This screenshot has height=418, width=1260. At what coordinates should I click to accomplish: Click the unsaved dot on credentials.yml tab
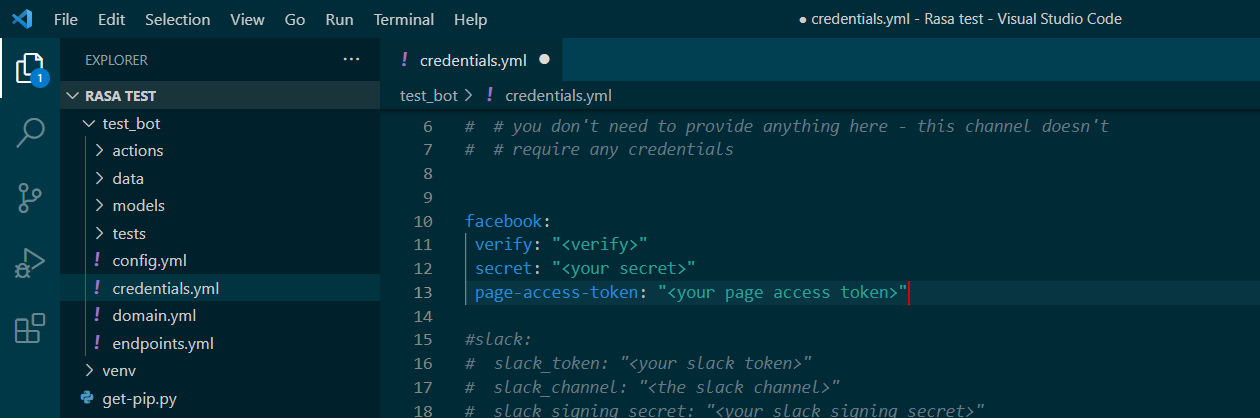coord(545,60)
